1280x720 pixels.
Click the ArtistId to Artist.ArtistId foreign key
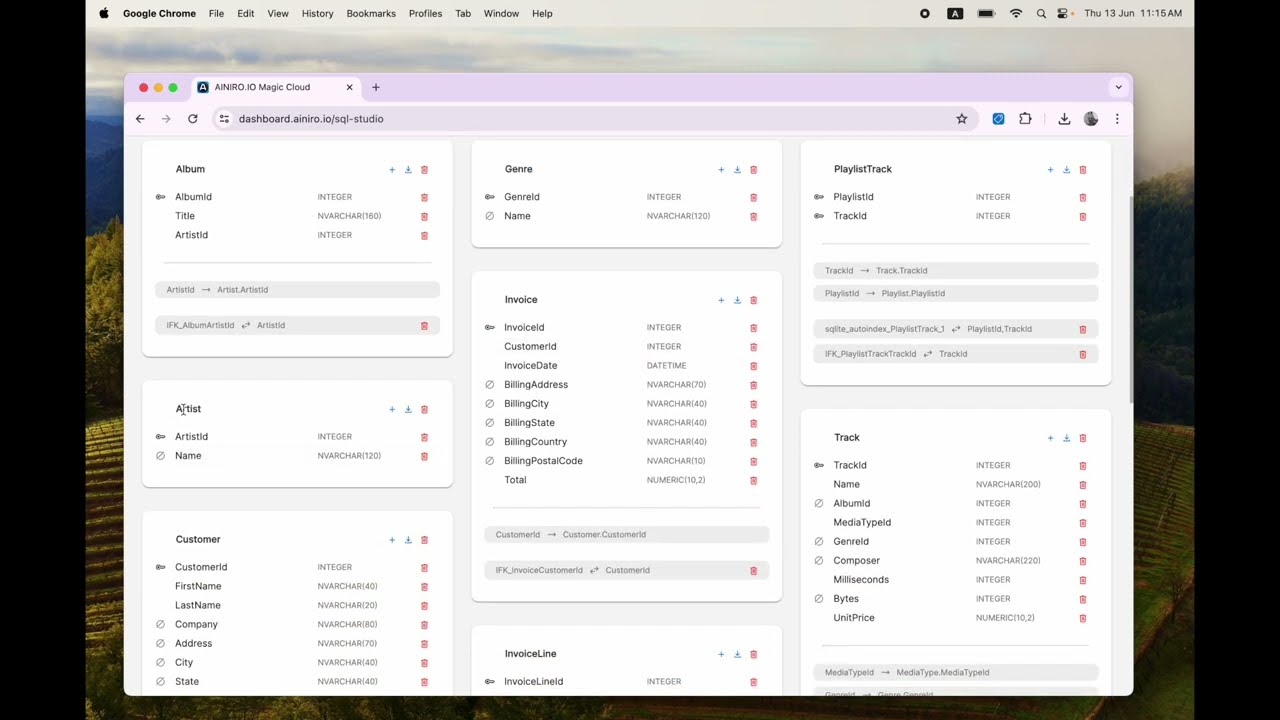pos(297,290)
